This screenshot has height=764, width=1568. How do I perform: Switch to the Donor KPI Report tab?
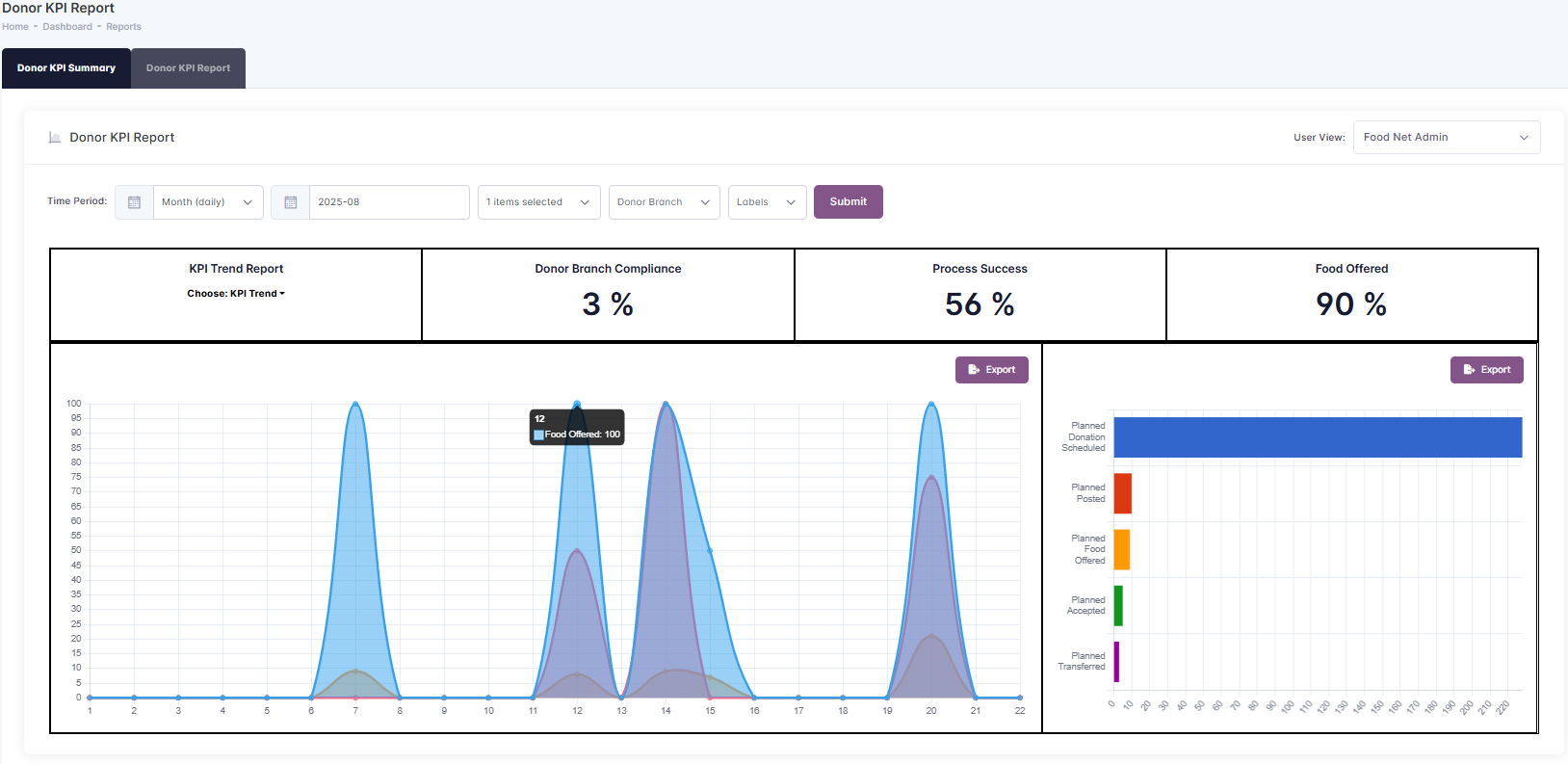point(188,68)
